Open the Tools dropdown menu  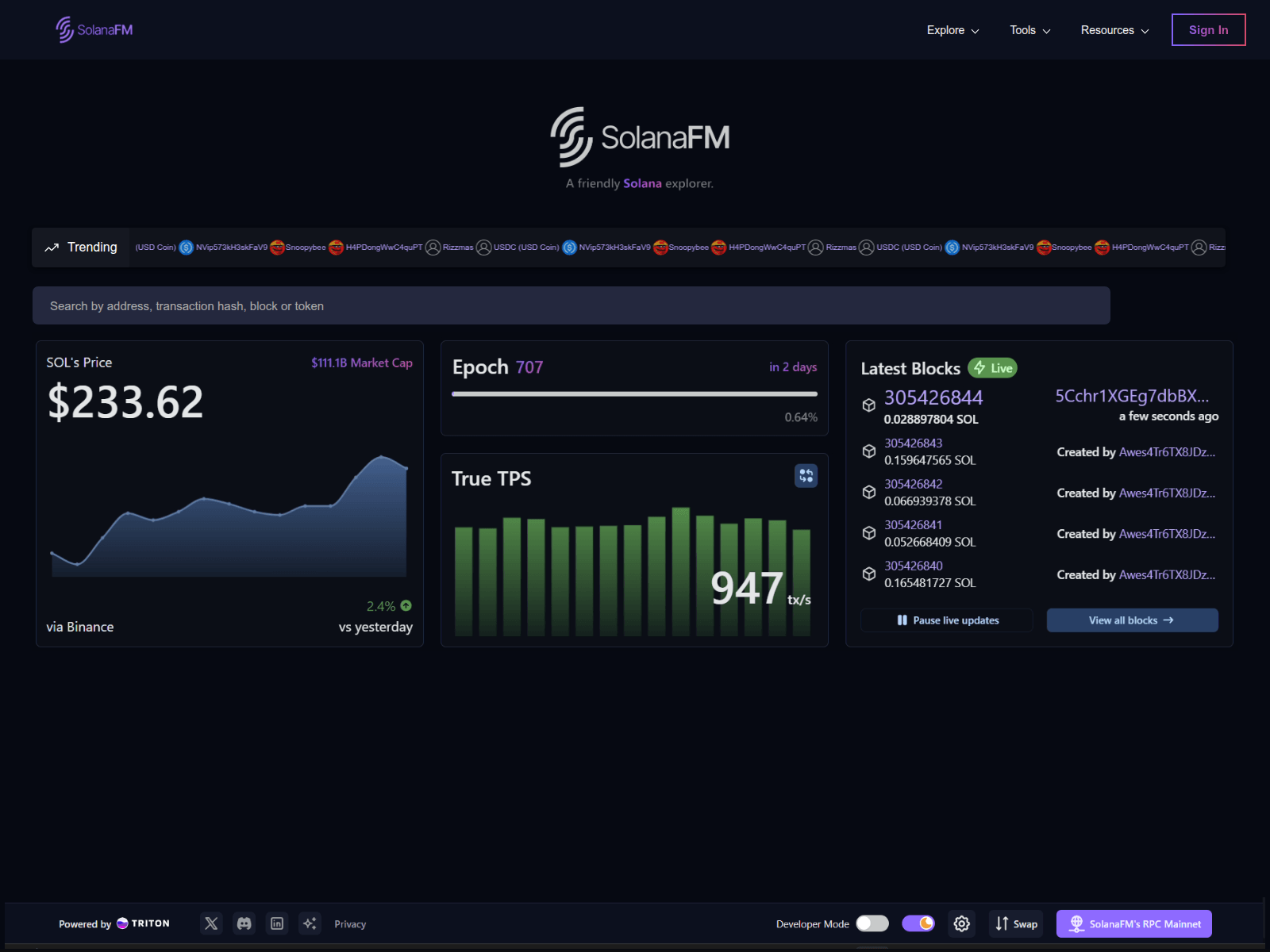[x=1030, y=30]
